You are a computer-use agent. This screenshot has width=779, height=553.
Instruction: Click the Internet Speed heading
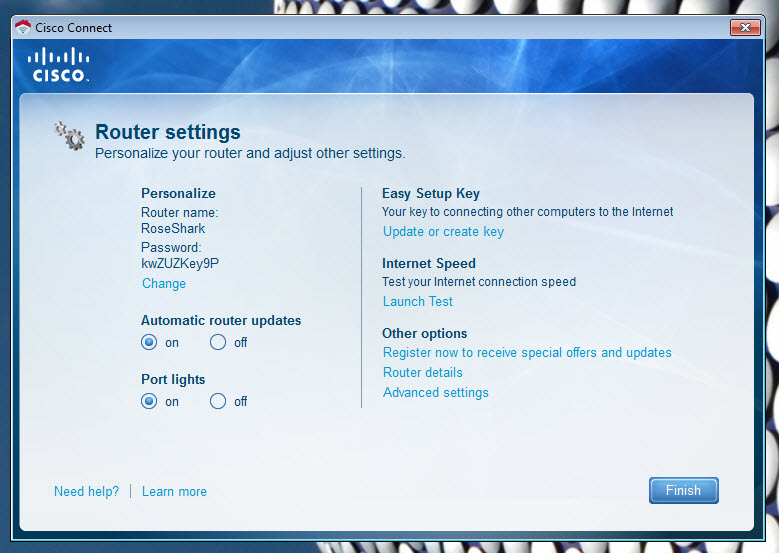point(429,263)
